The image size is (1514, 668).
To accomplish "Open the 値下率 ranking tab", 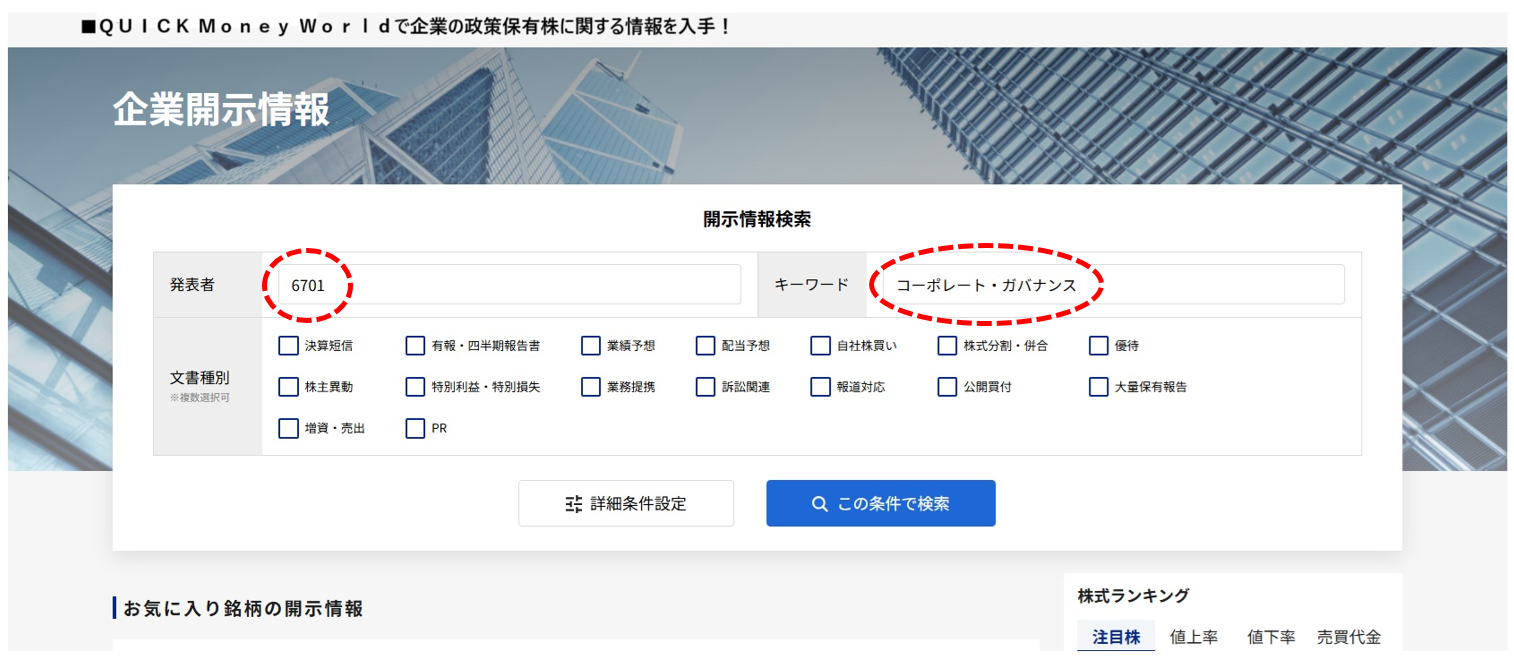I will point(1271,637).
